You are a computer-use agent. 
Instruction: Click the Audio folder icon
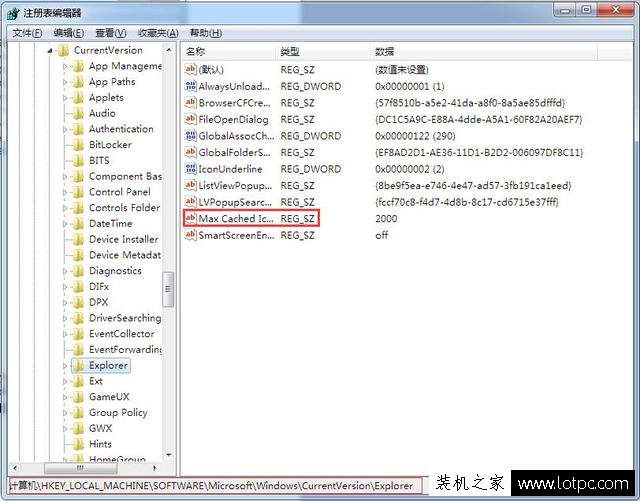click(x=78, y=114)
